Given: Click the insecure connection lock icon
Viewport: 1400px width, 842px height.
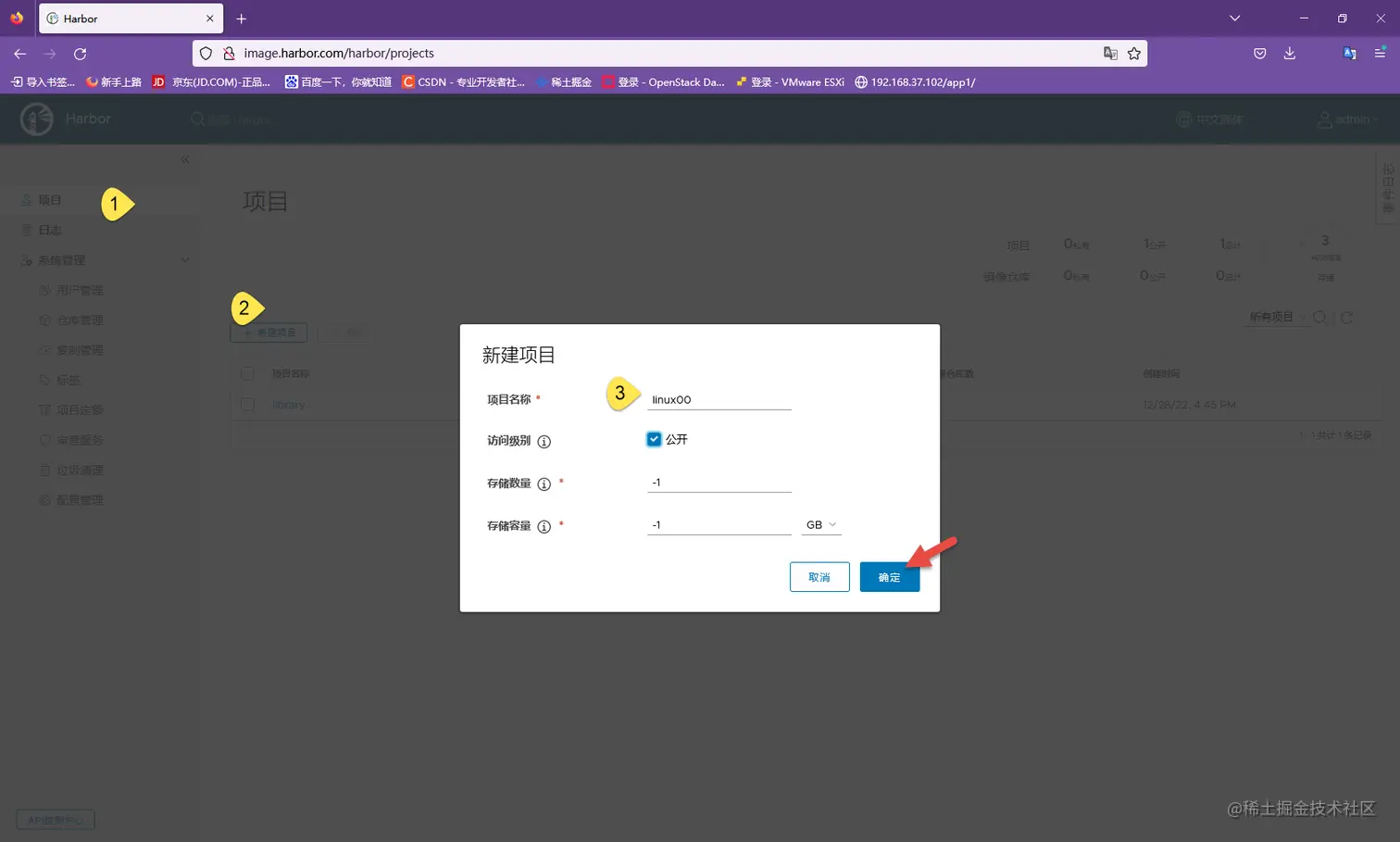Looking at the screenshot, I should click(x=229, y=54).
